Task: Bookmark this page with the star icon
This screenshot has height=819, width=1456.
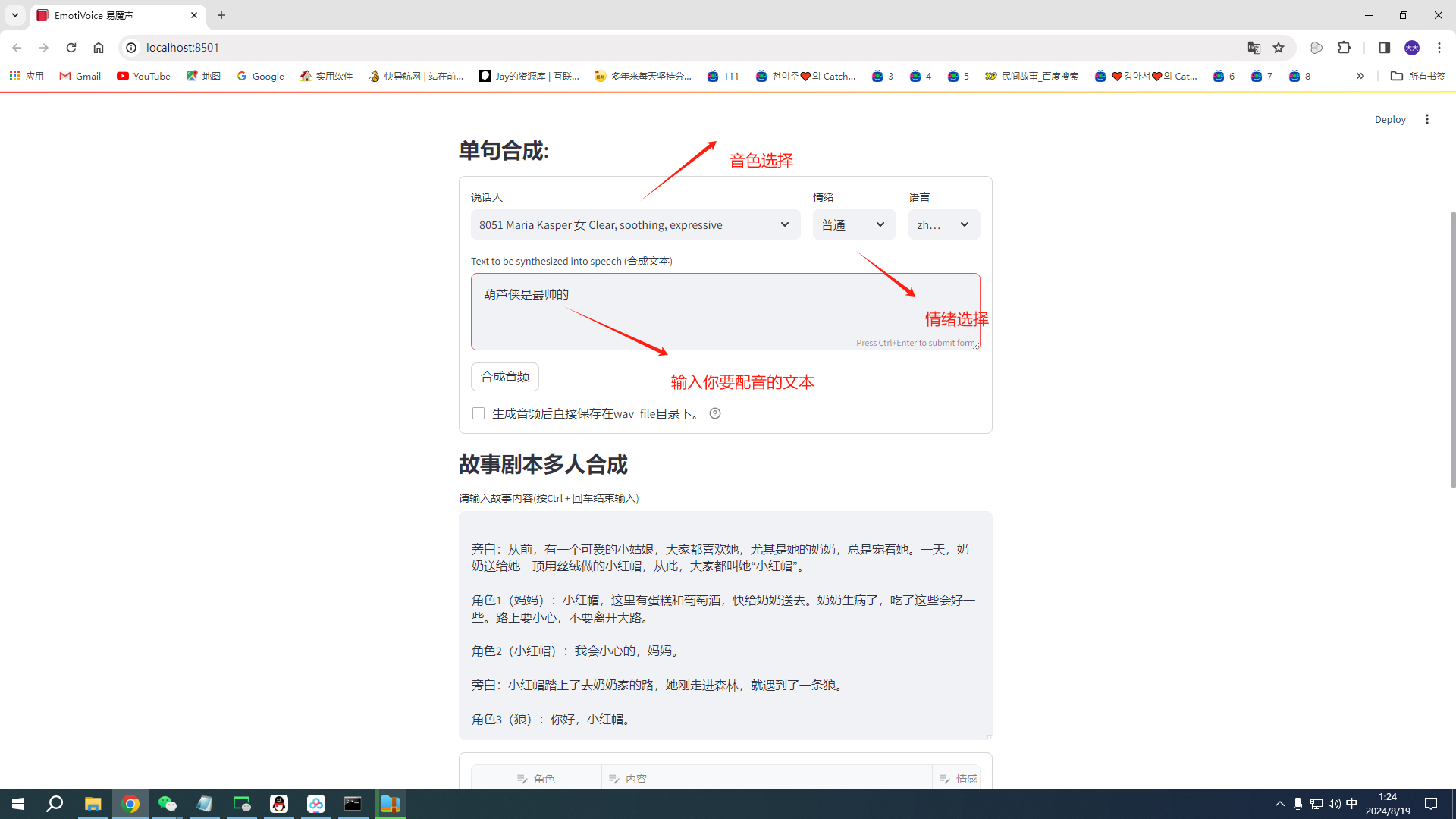Action: (1279, 48)
